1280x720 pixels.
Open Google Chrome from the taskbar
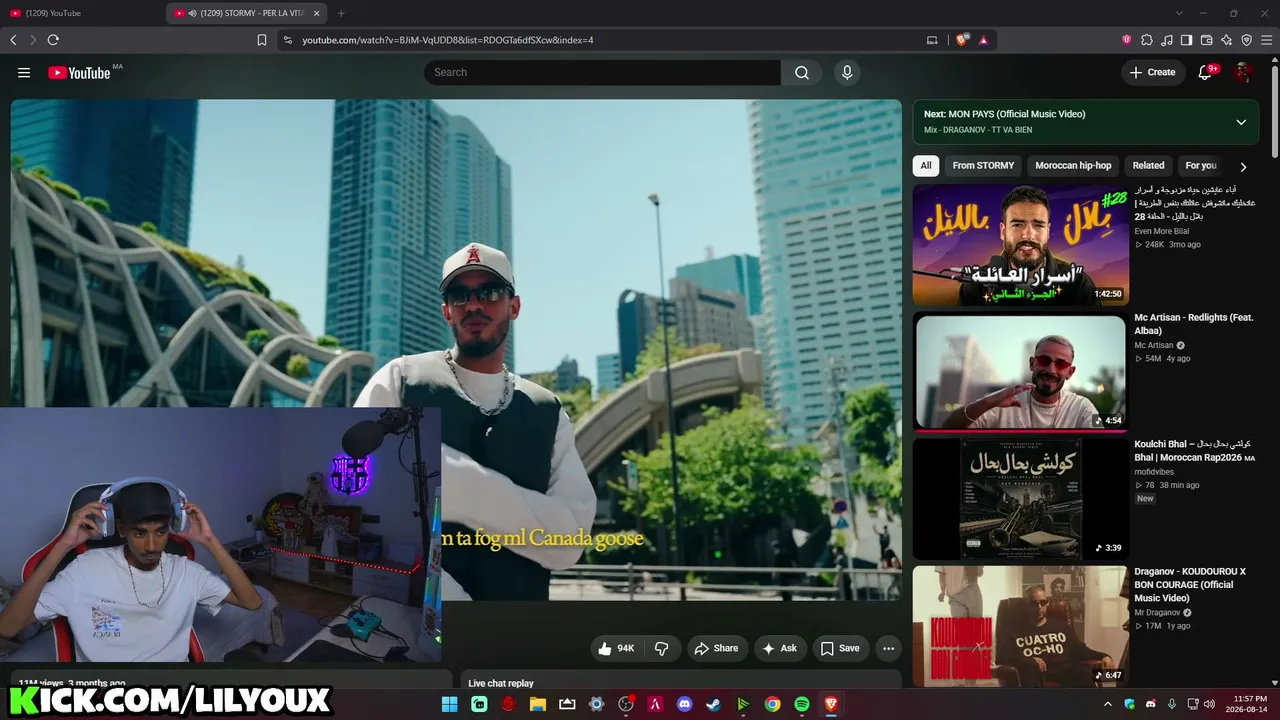(x=772, y=704)
